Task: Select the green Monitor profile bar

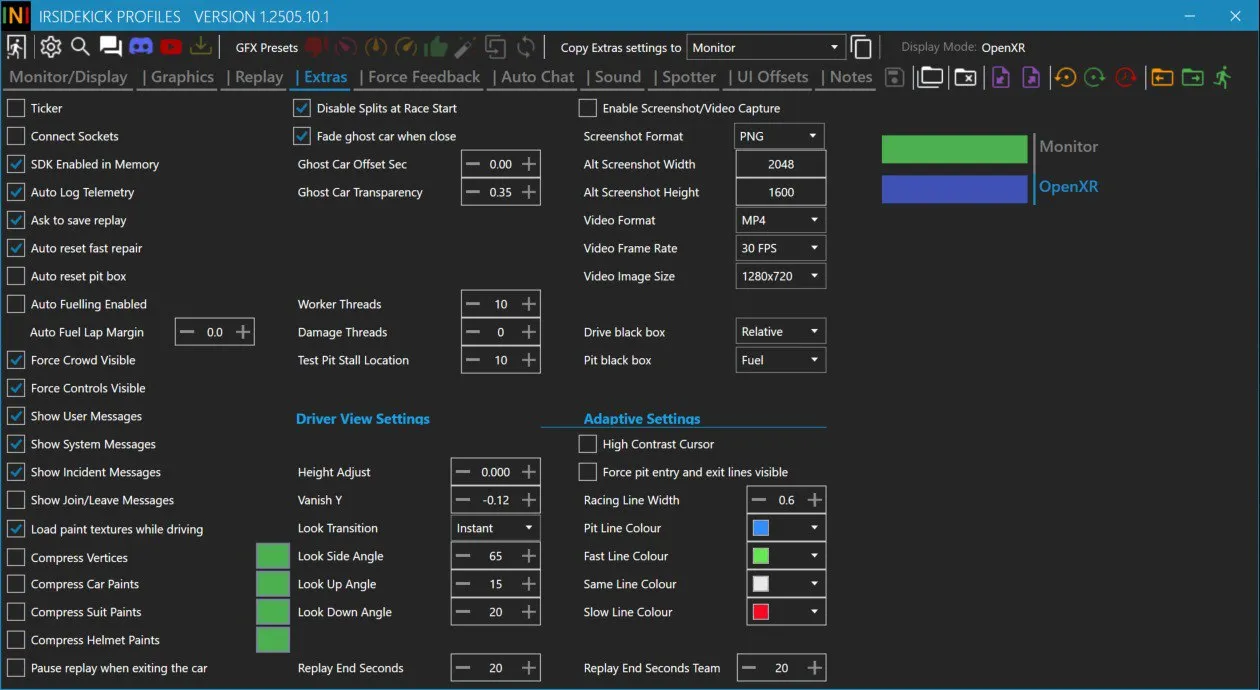Action: click(954, 149)
